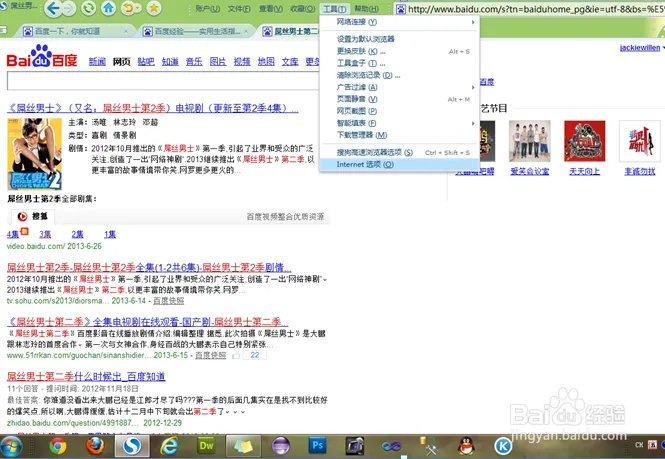Open the 图片 link in Baidu nav

[x=218, y=62]
